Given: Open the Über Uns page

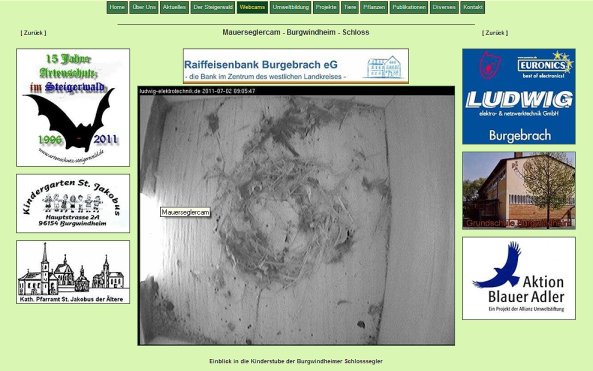Looking at the screenshot, I should pos(144,8).
